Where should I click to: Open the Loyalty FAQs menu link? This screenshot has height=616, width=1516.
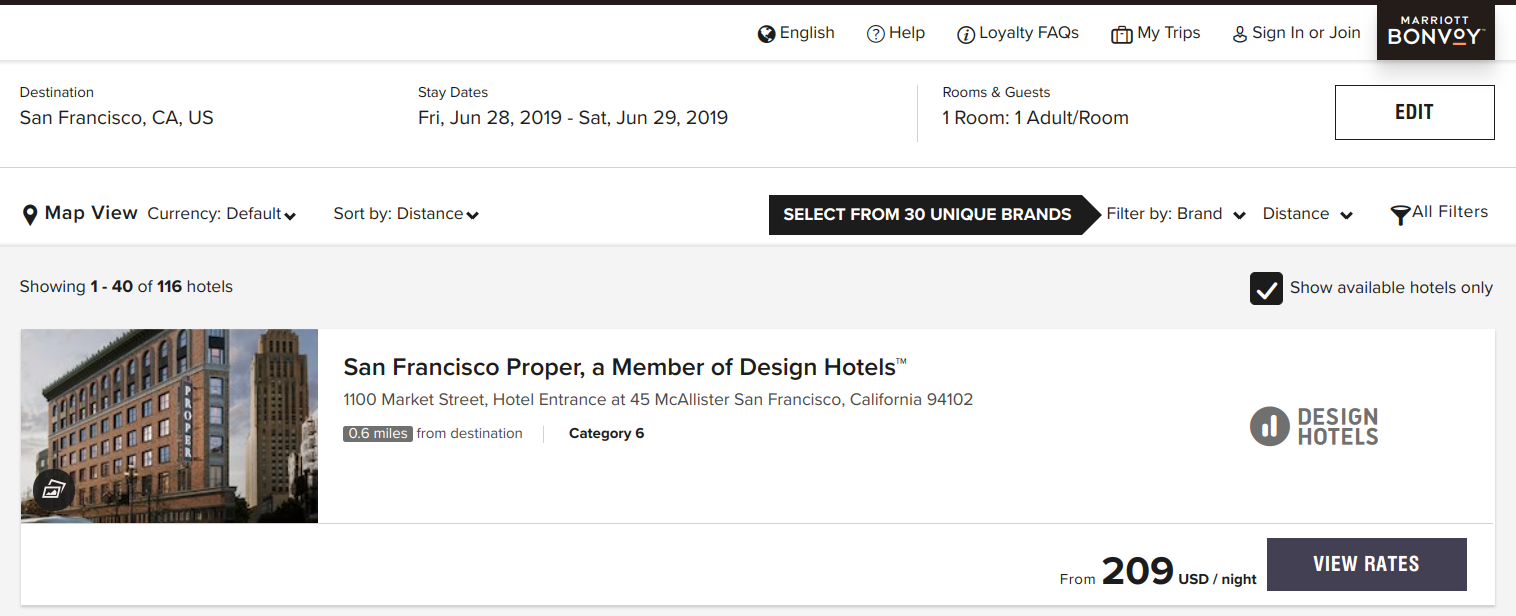(x=1028, y=33)
